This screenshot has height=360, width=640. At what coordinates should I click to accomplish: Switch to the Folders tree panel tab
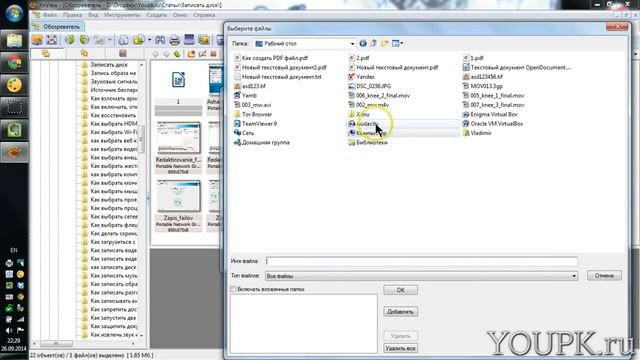pyautogui.click(x=46, y=53)
